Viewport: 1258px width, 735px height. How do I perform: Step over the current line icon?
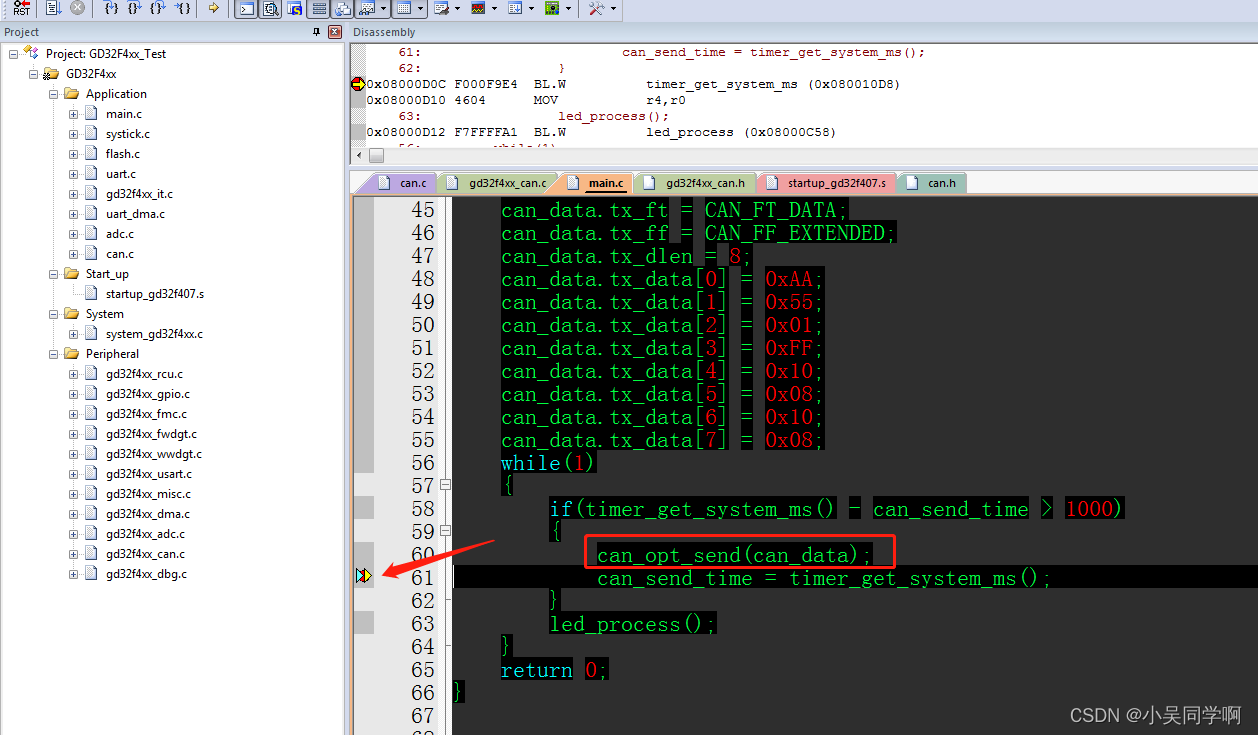135,9
